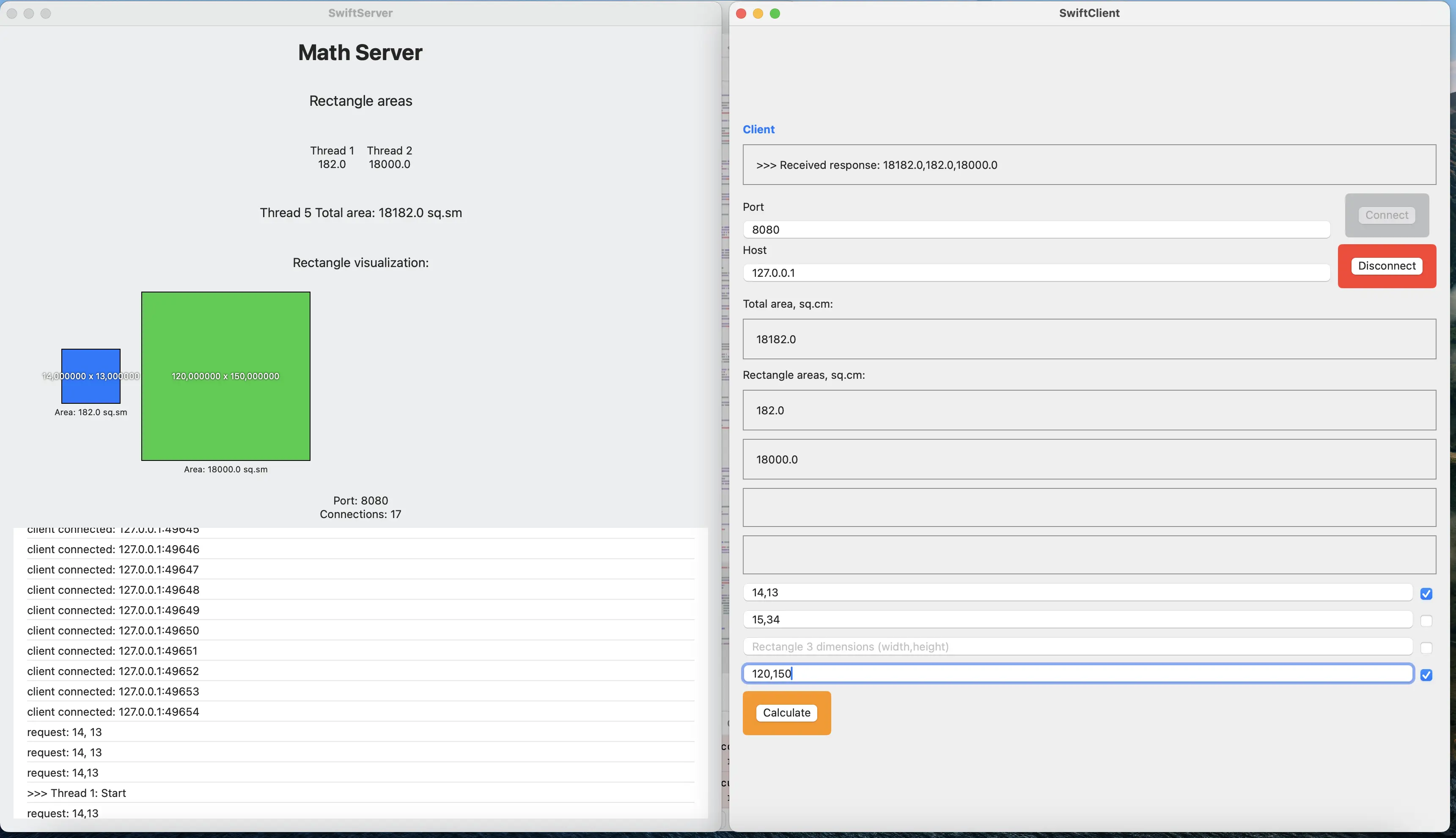Minimize SwiftClient with the yellow button
The image size is (1456, 838).
tap(758, 13)
